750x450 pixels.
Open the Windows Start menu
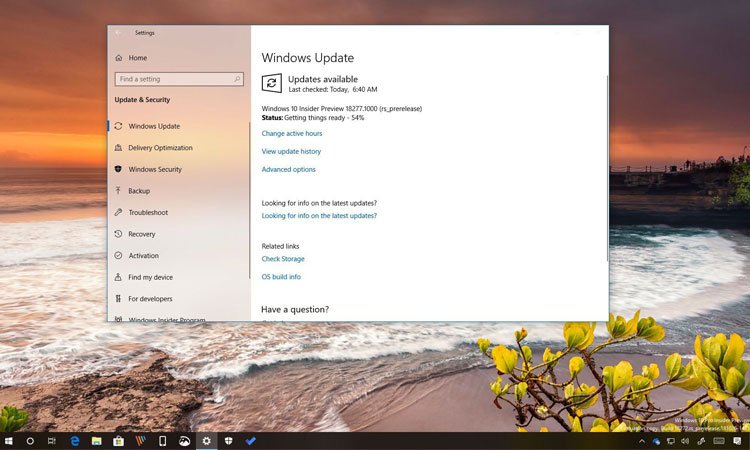tap(9, 440)
